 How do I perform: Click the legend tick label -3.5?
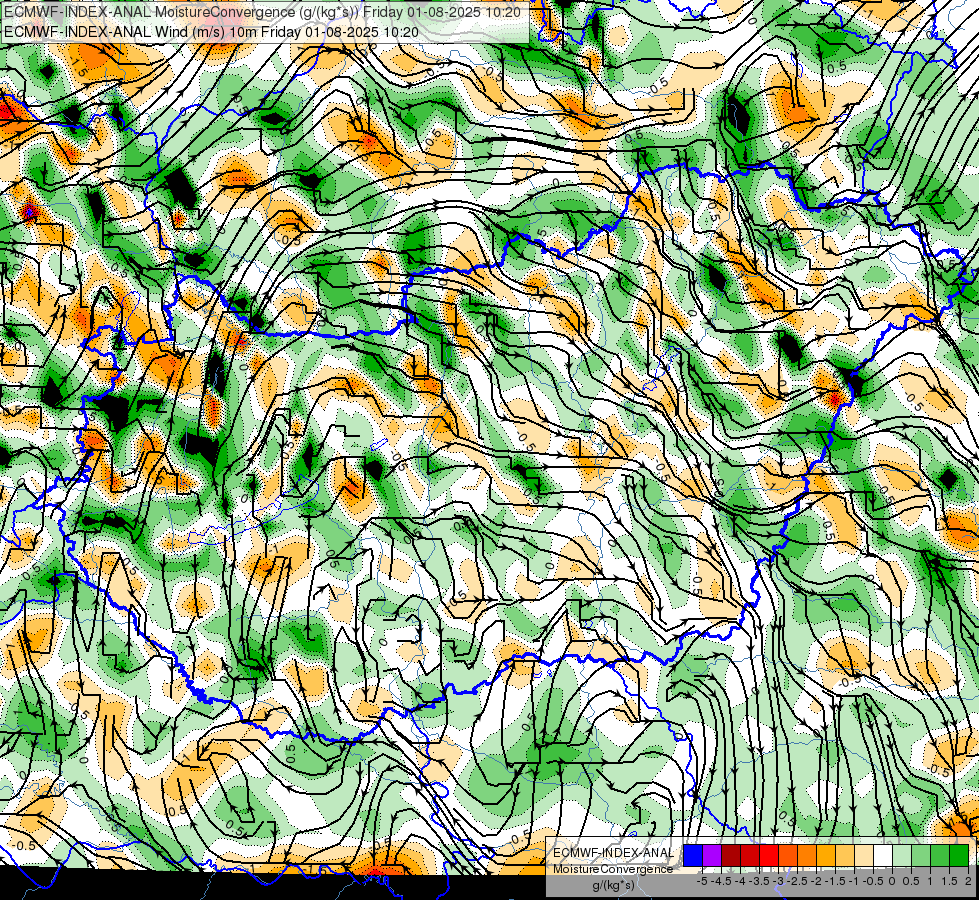(x=759, y=881)
